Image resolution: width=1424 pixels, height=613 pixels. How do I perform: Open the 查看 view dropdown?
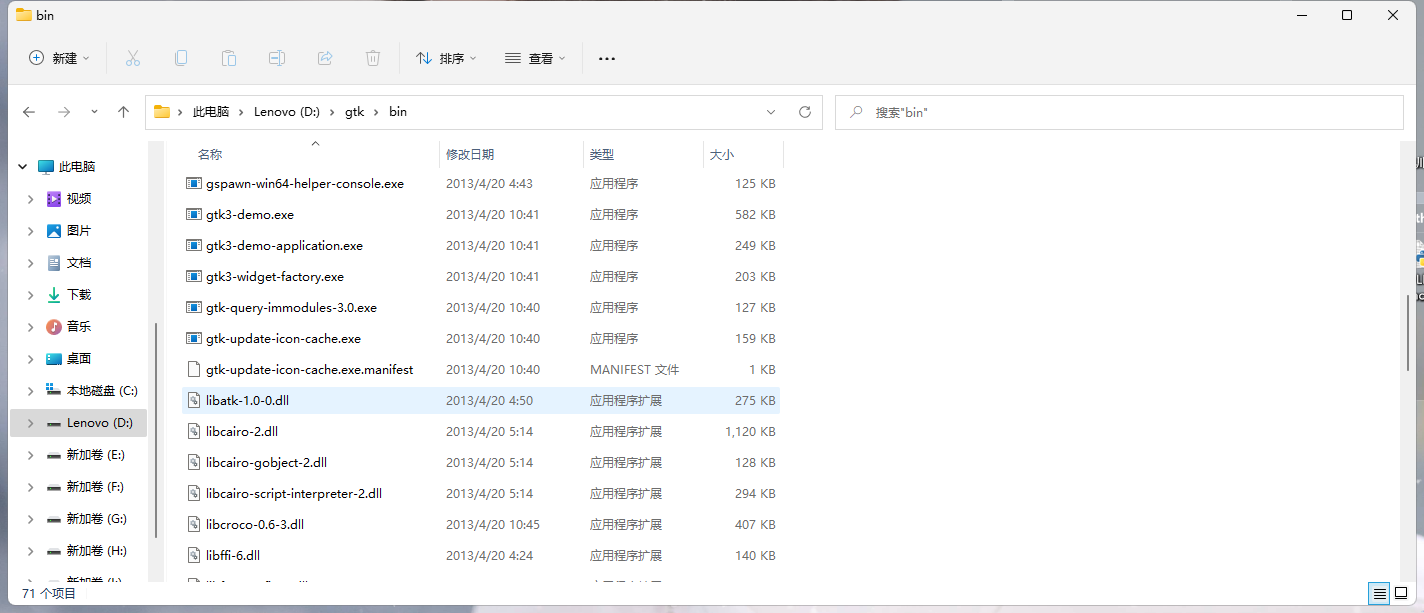click(536, 58)
